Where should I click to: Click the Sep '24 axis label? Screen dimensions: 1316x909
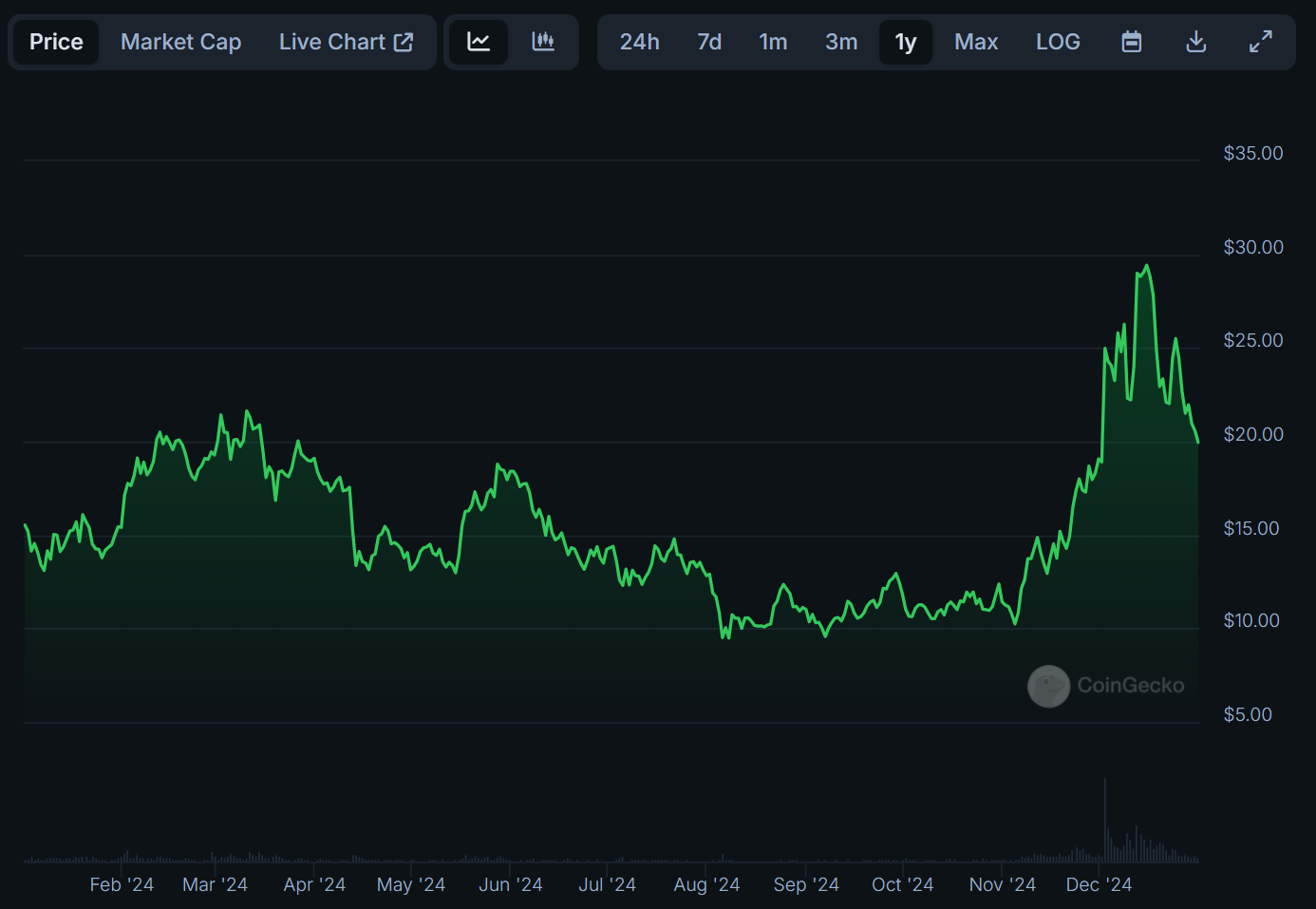tap(806, 884)
